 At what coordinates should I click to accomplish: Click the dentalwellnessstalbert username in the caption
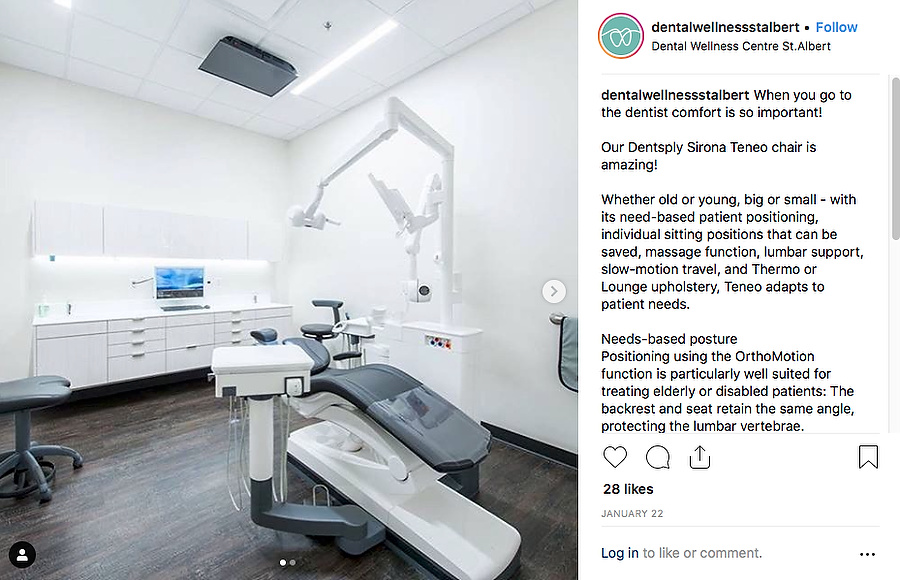pos(675,95)
